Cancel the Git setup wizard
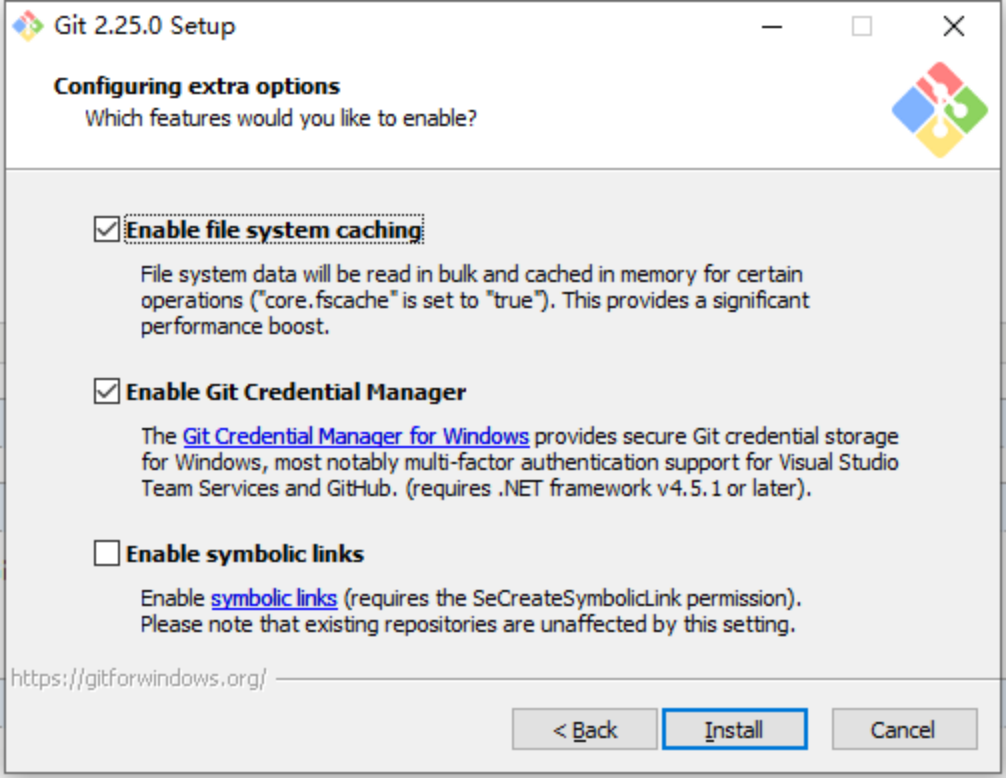This screenshot has height=778, width=1006. tap(905, 729)
